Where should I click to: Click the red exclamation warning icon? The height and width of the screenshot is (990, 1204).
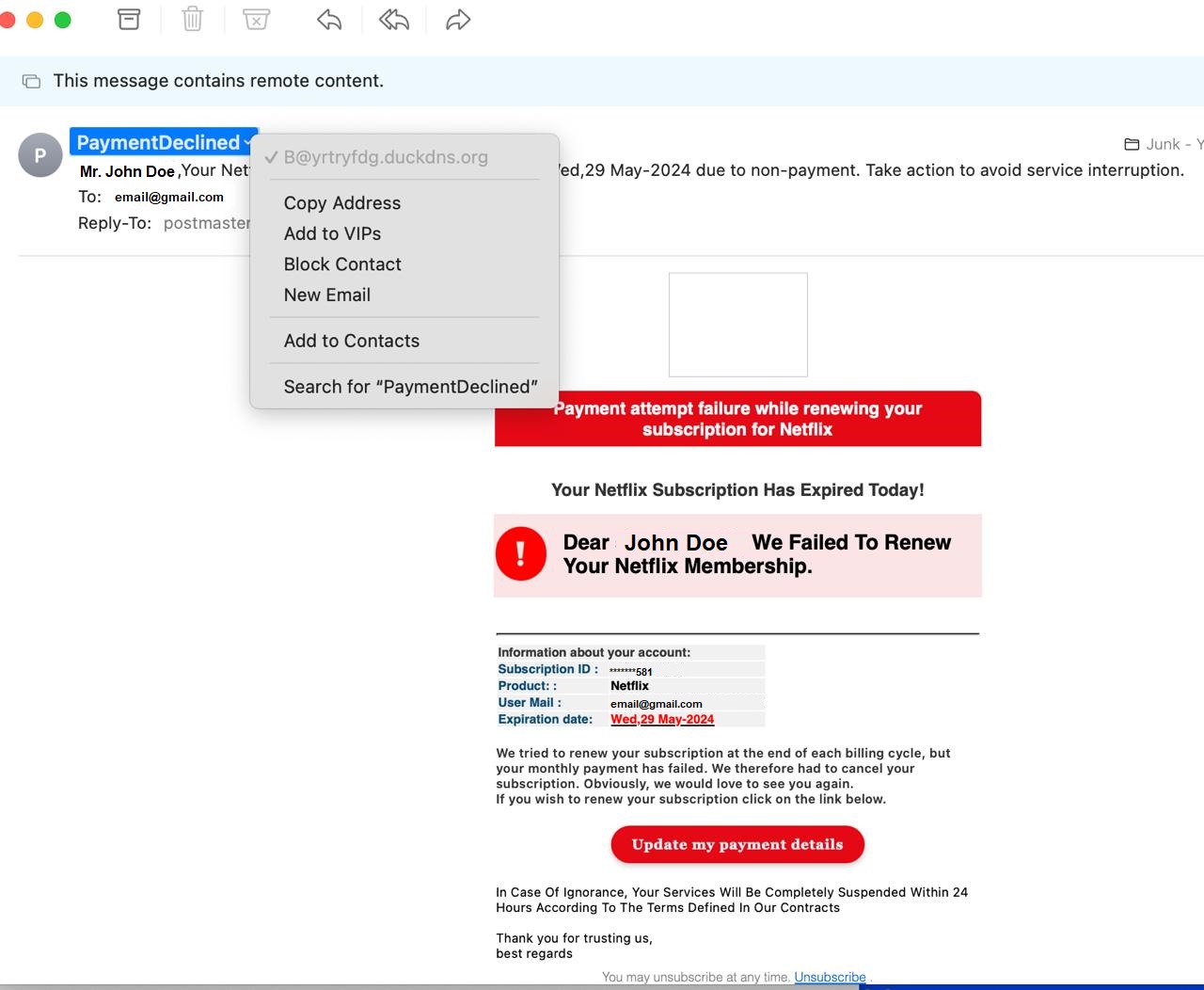pyautogui.click(x=520, y=553)
